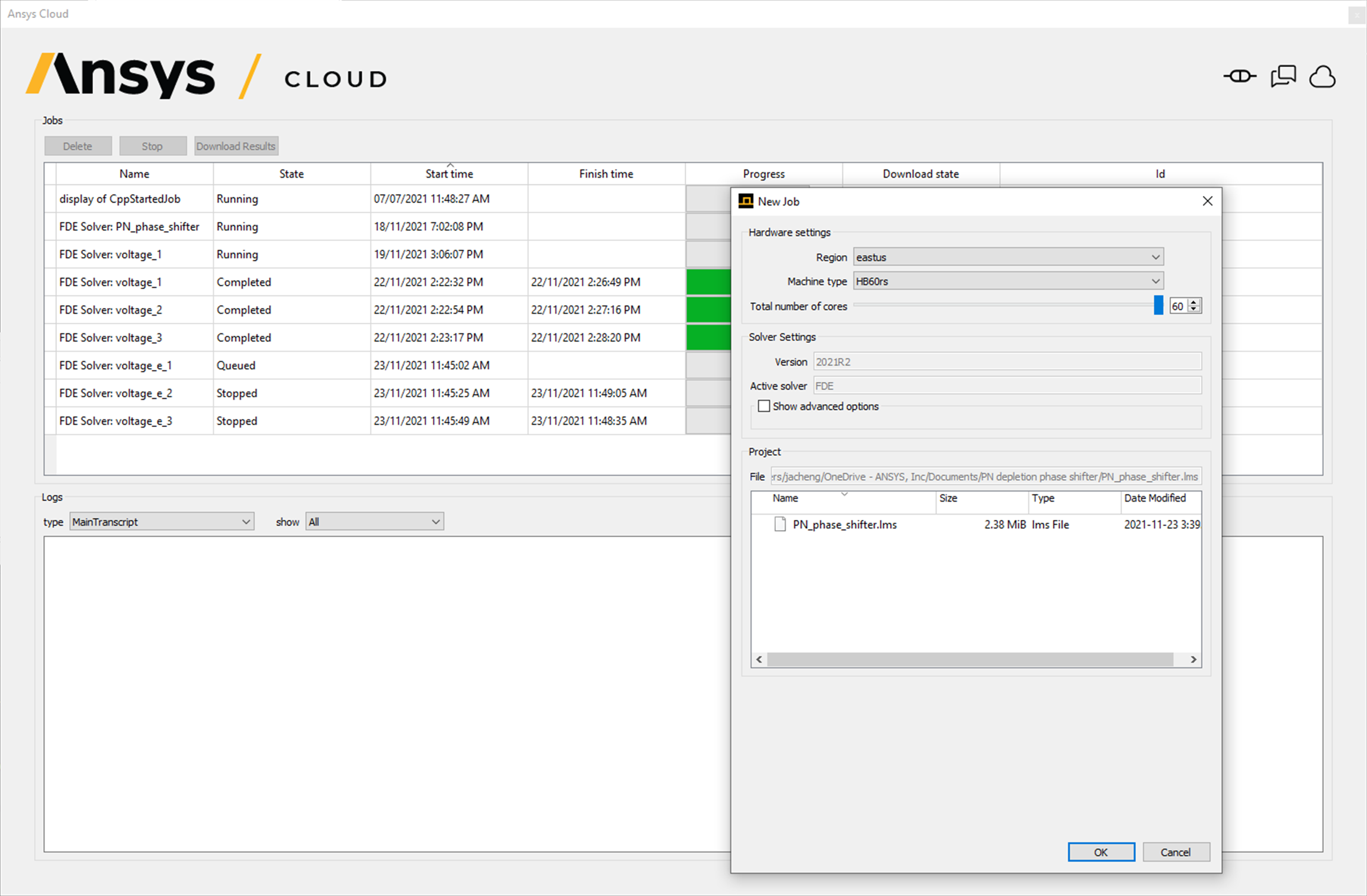Click the Total number of cores slider handle

(x=1158, y=306)
